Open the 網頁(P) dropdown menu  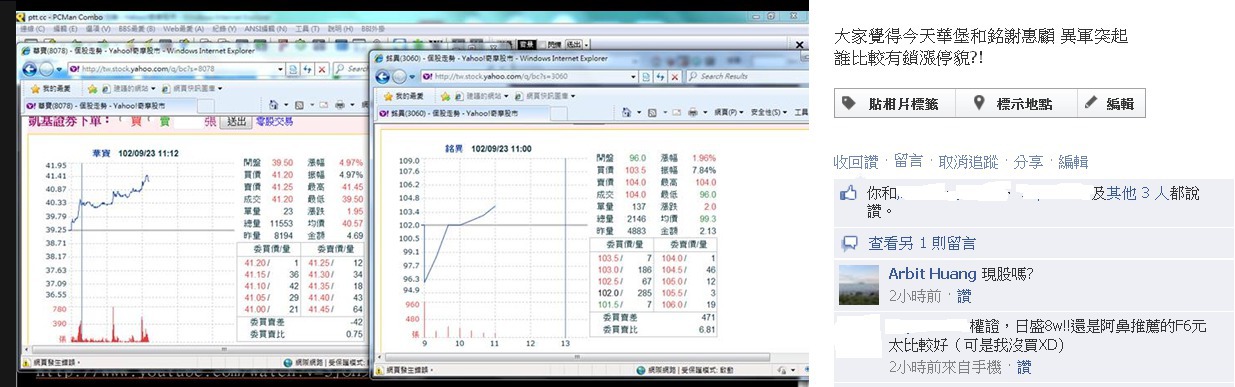tap(729, 113)
